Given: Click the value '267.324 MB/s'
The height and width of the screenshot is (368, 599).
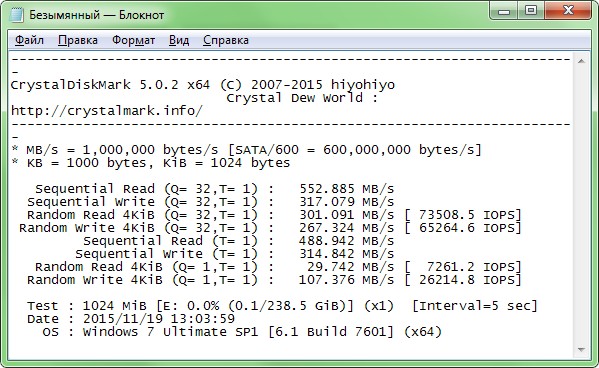Looking at the screenshot, I should click(x=346, y=228).
